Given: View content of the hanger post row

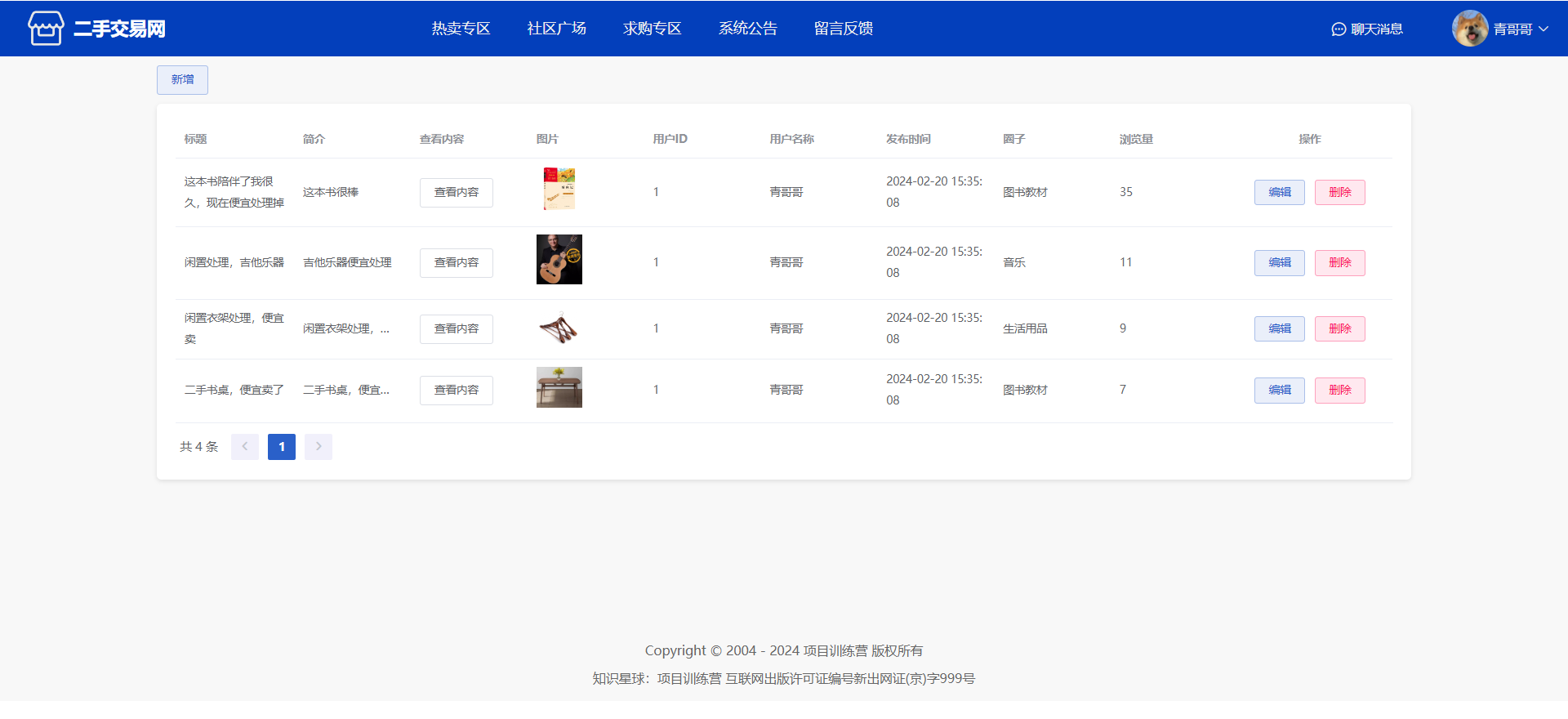Looking at the screenshot, I should (457, 329).
